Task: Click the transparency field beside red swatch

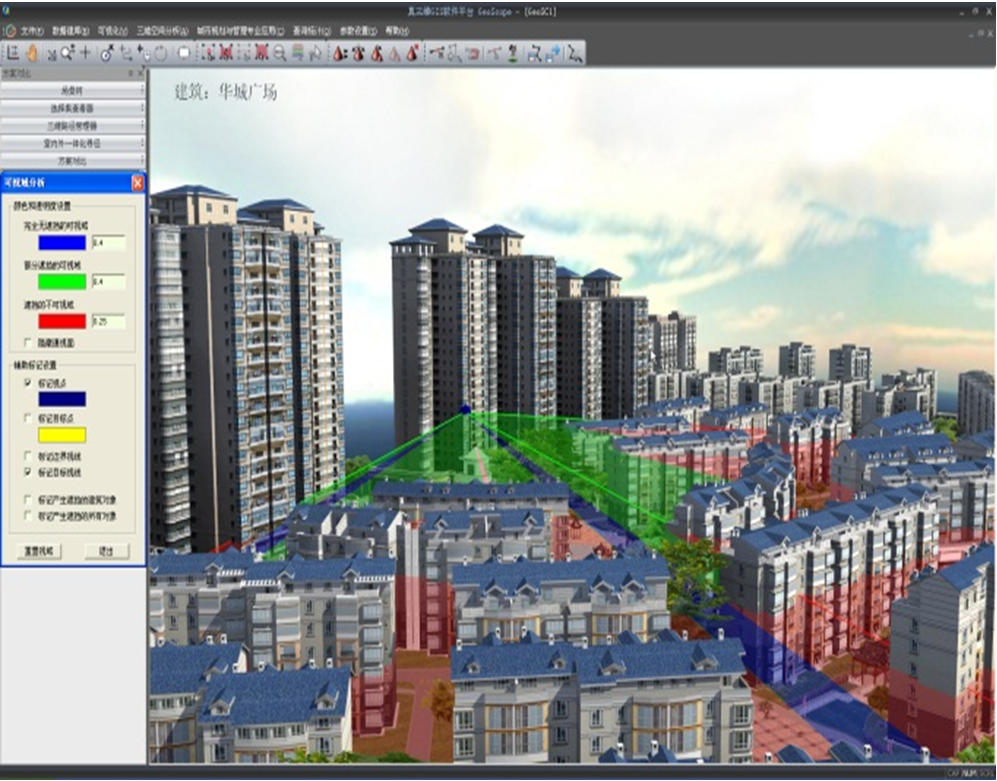Action: 108,322
